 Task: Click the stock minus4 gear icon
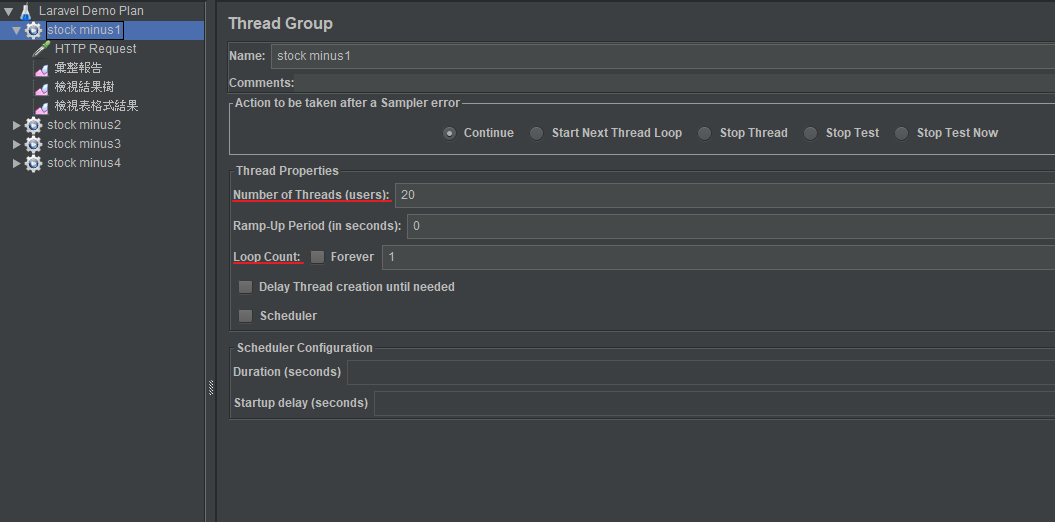[x=34, y=163]
